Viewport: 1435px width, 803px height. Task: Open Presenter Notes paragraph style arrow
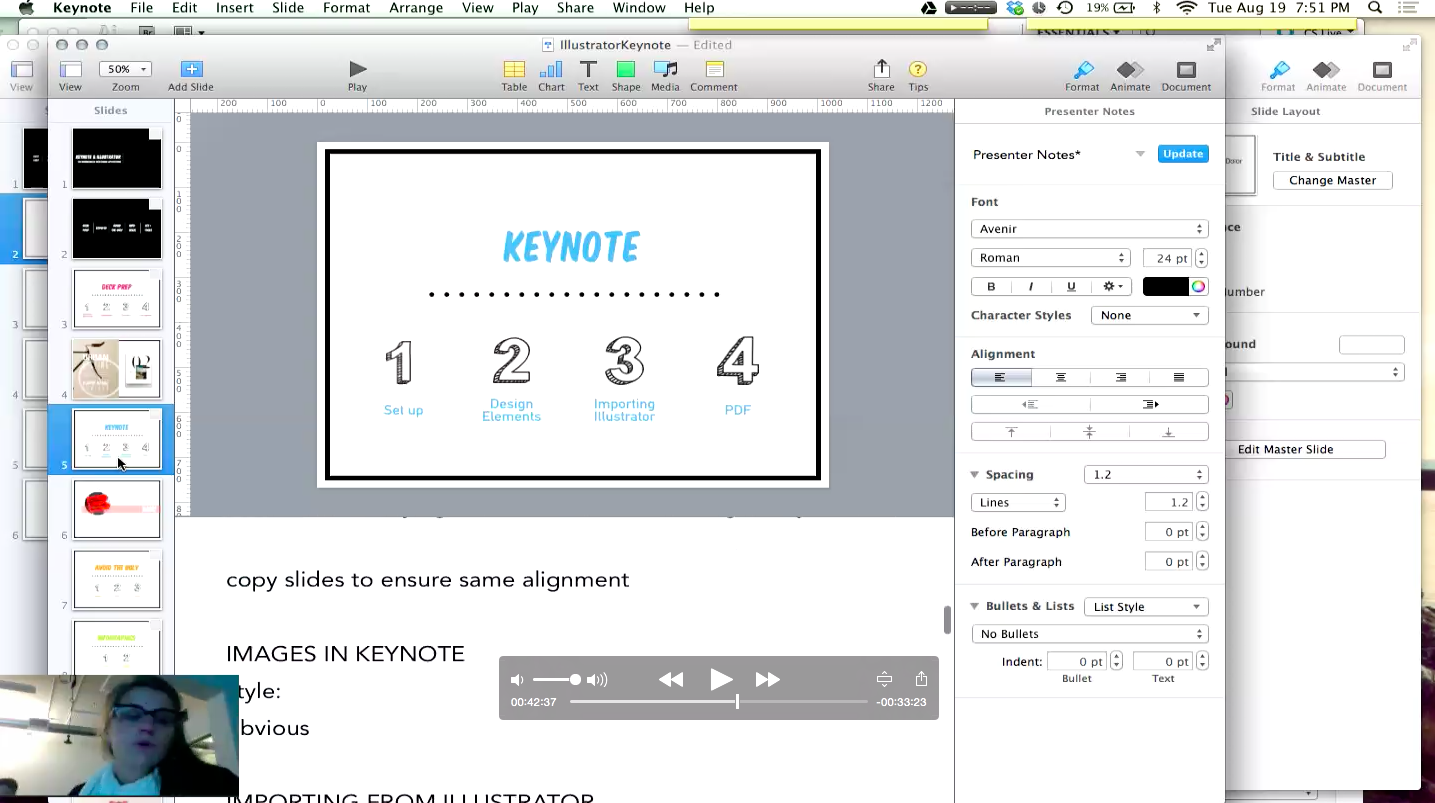point(1140,155)
